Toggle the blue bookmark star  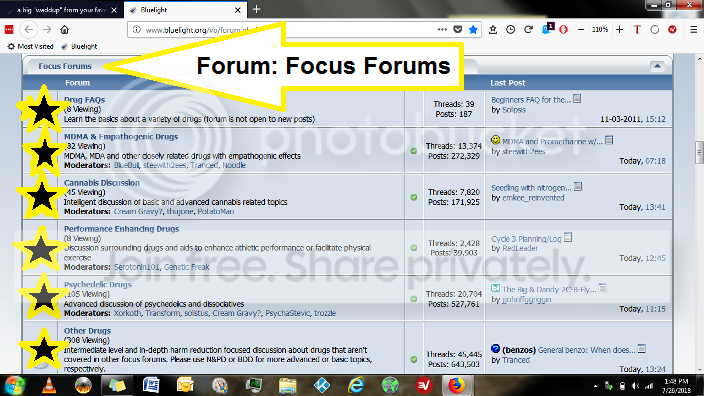(473, 30)
